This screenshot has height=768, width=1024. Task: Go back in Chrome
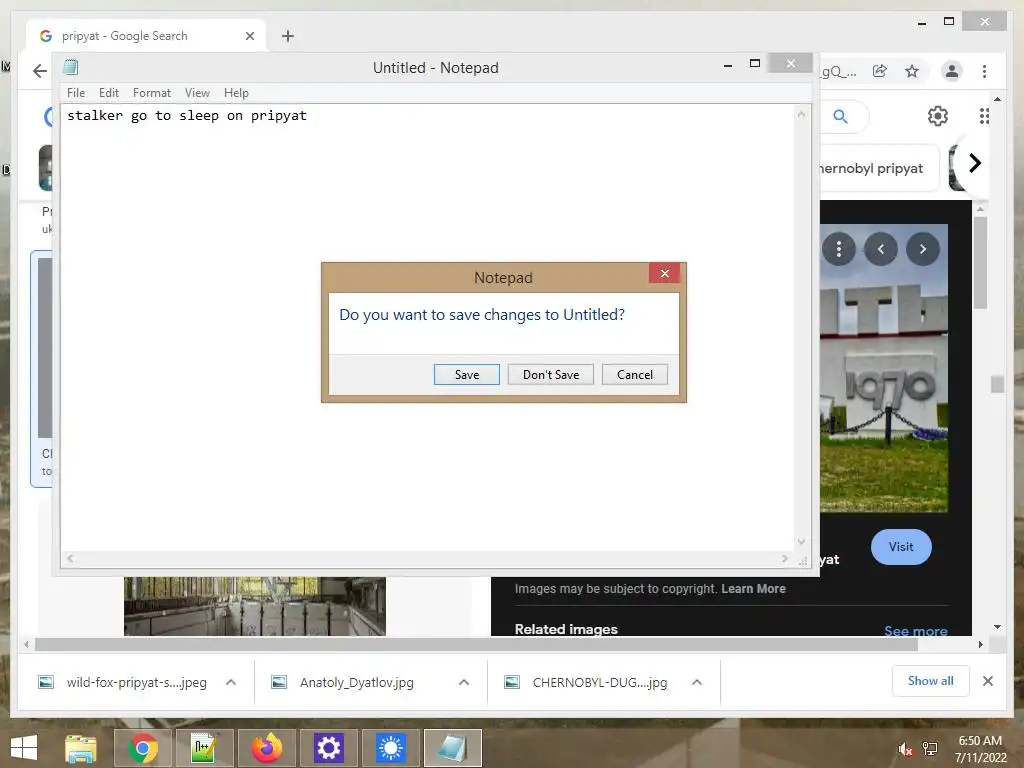(x=40, y=71)
